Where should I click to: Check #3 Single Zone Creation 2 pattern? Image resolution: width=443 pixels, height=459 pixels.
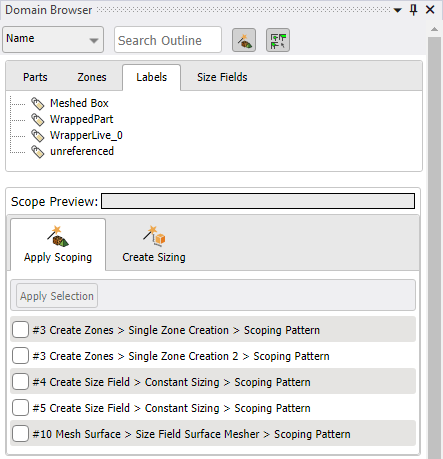click(x=20, y=356)
